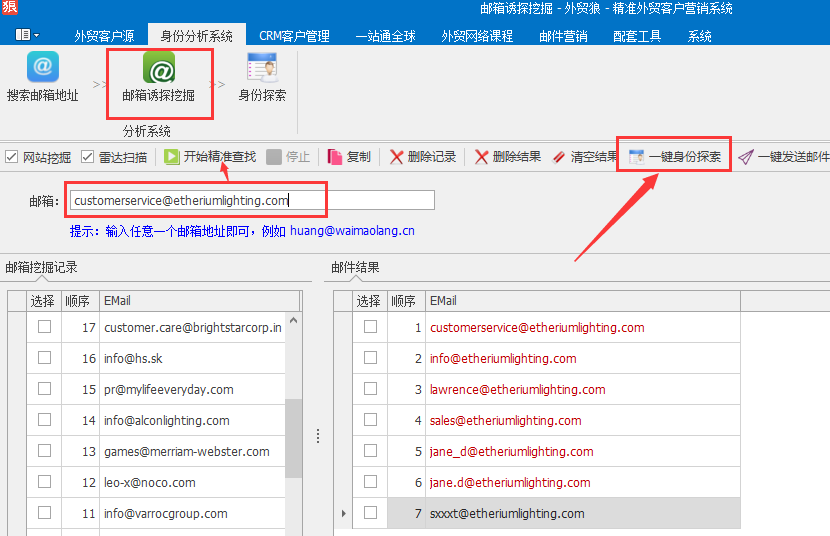This screenshot has height=536, width=830.
Task: Click the 顺序 column header in 邮件结果
Action: (x=406, y=301)
